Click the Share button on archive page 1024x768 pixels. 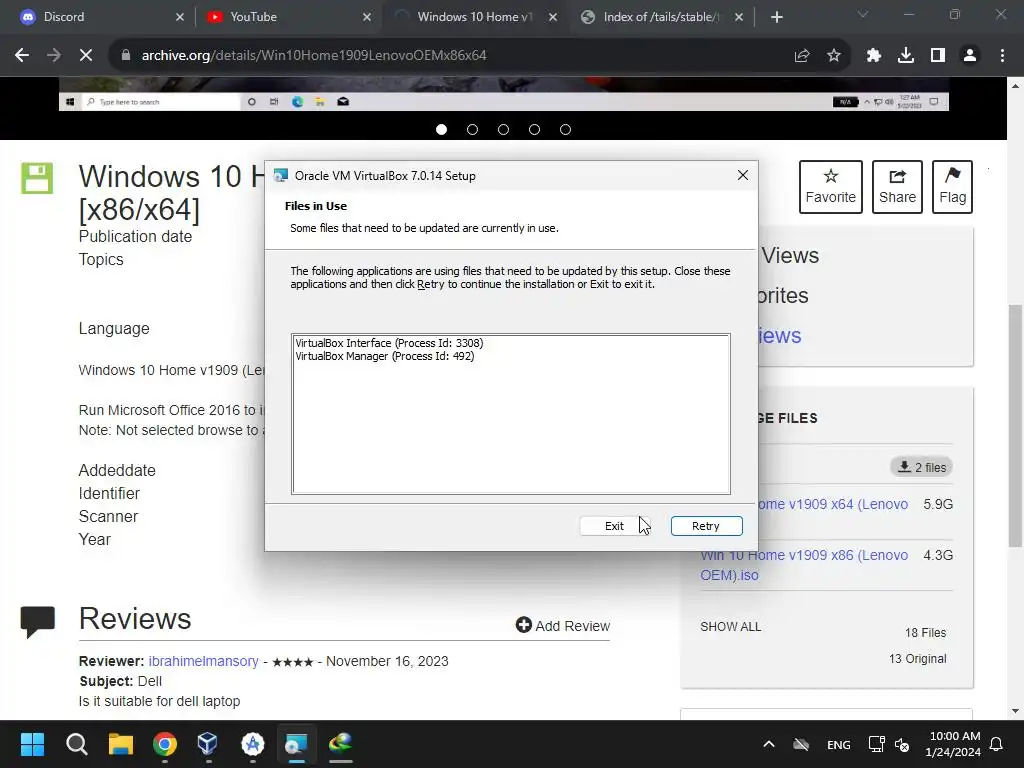pos(897,187)
